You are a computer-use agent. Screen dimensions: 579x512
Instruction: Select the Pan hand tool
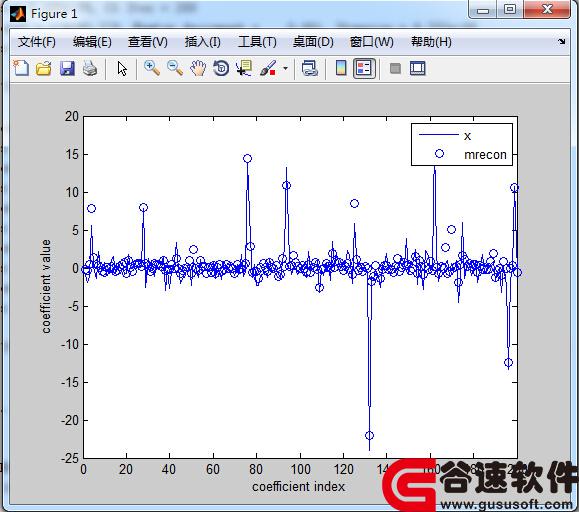(198, 69)
